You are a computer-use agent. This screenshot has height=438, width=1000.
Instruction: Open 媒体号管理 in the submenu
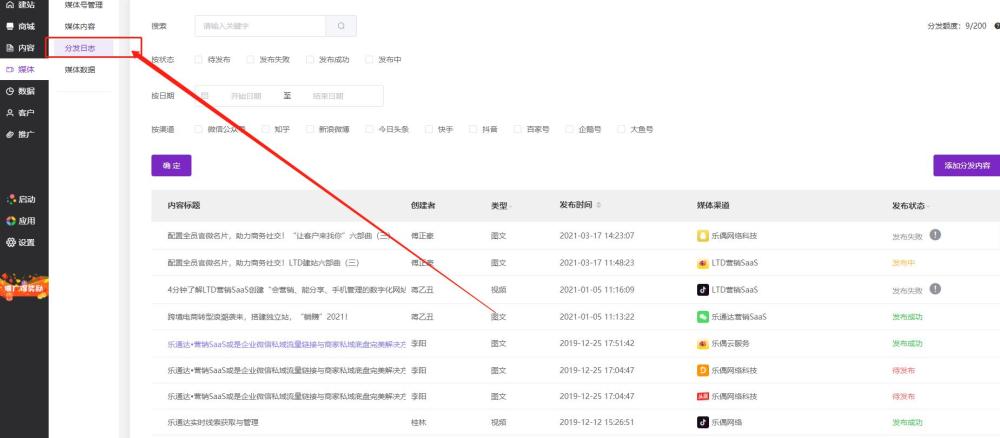tap(84, 5)
